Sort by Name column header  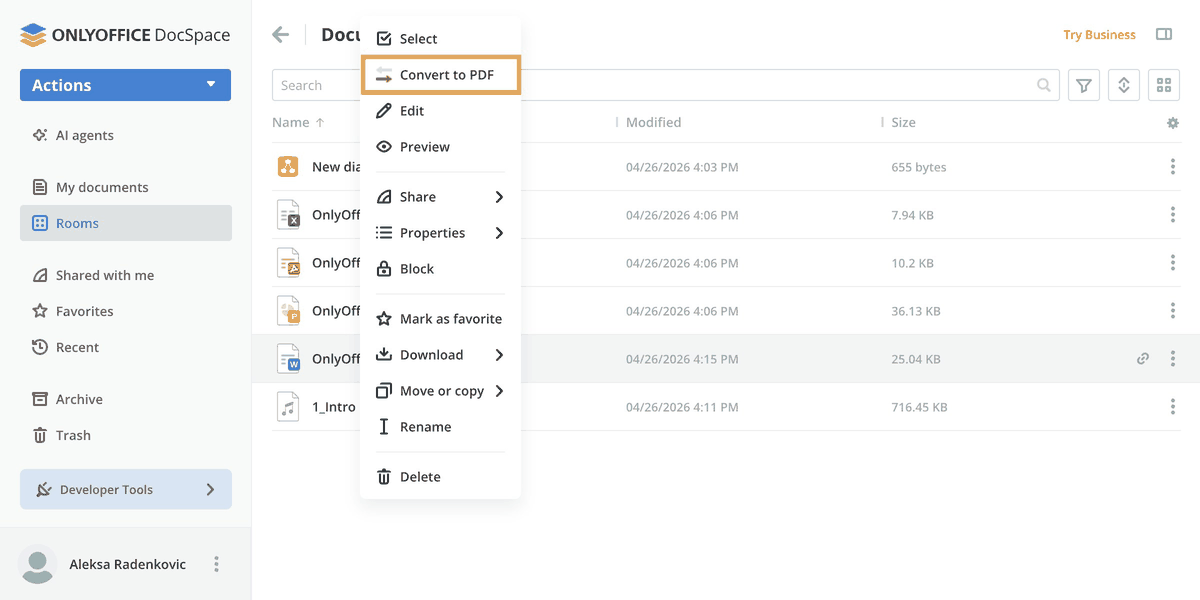298,122
